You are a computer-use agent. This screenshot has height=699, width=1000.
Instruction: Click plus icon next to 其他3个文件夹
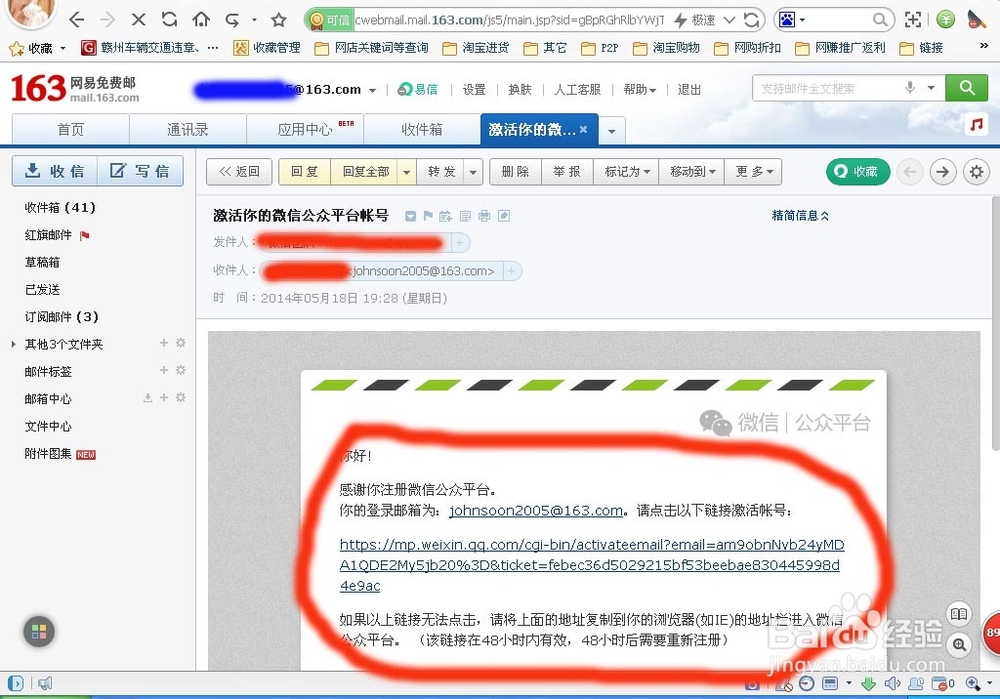point(164,342)
